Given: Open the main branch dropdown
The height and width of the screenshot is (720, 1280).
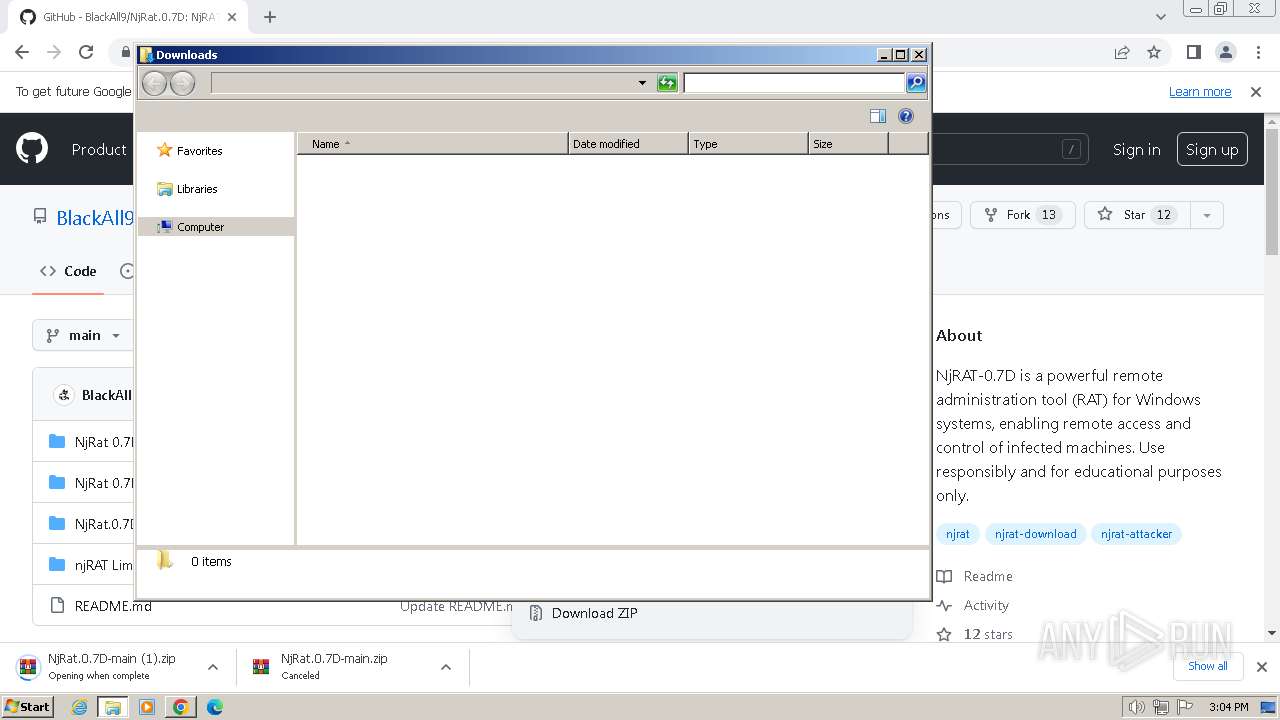Looking at the screenshot, I should point(84,335).
